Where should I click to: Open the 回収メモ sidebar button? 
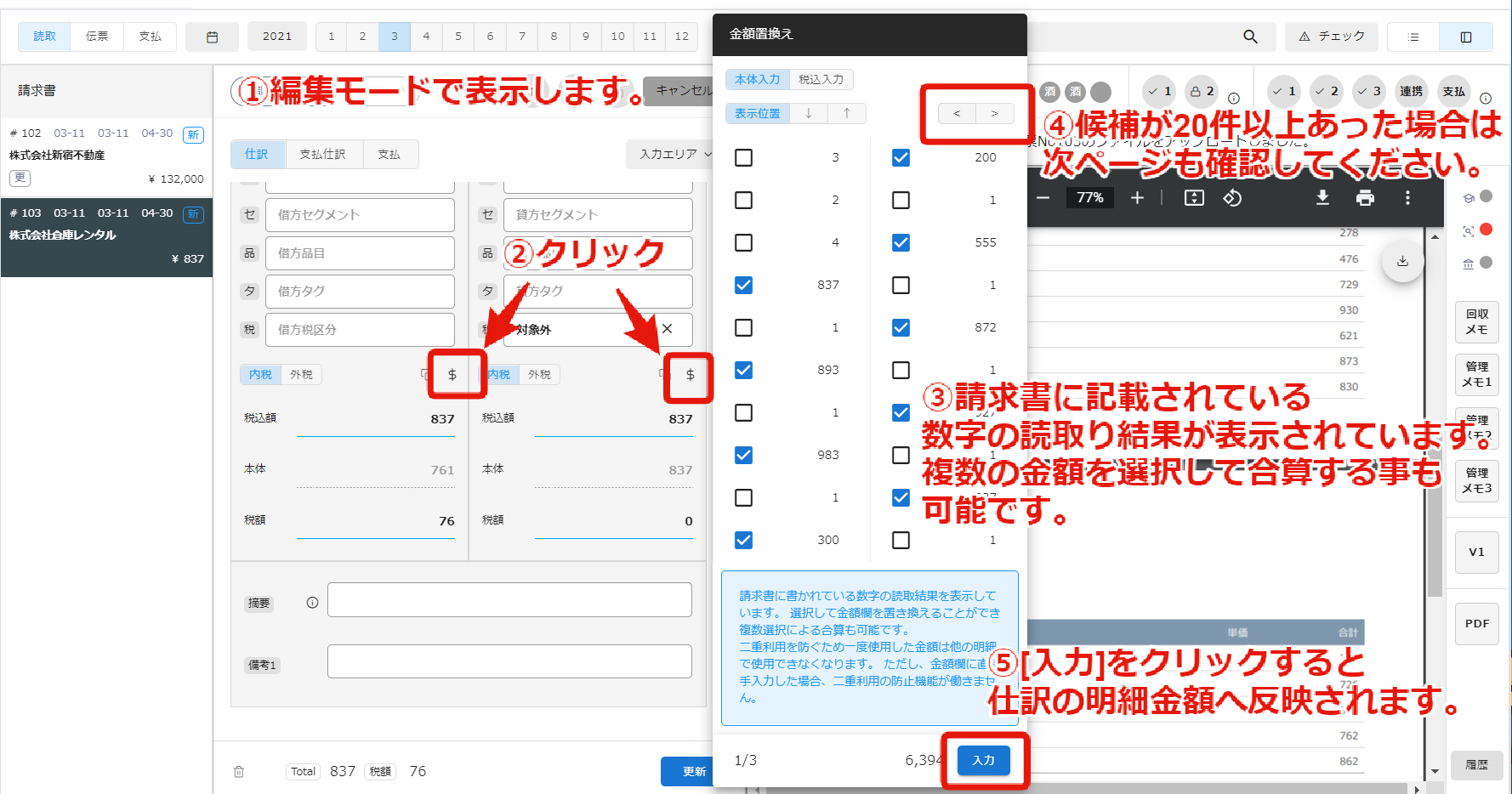pos(1477,322)
